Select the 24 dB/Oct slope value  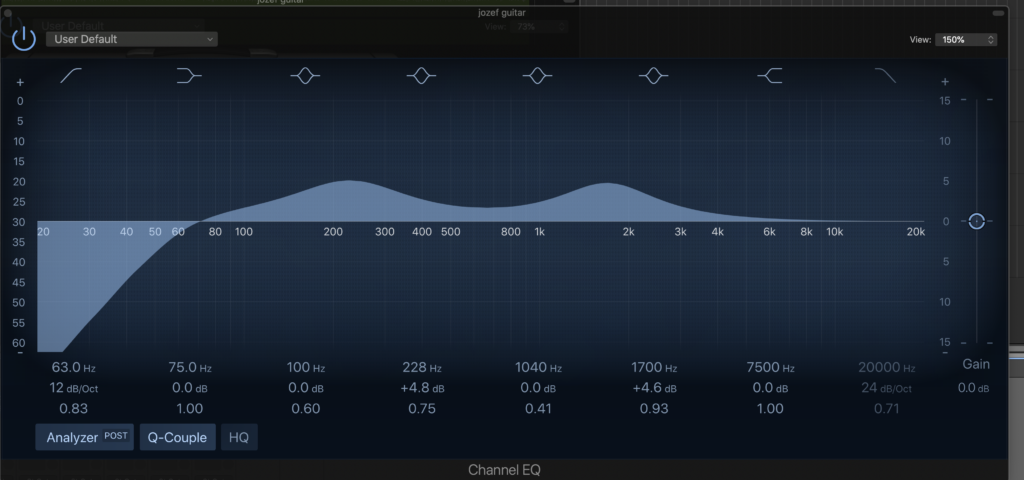click(886, 388)
